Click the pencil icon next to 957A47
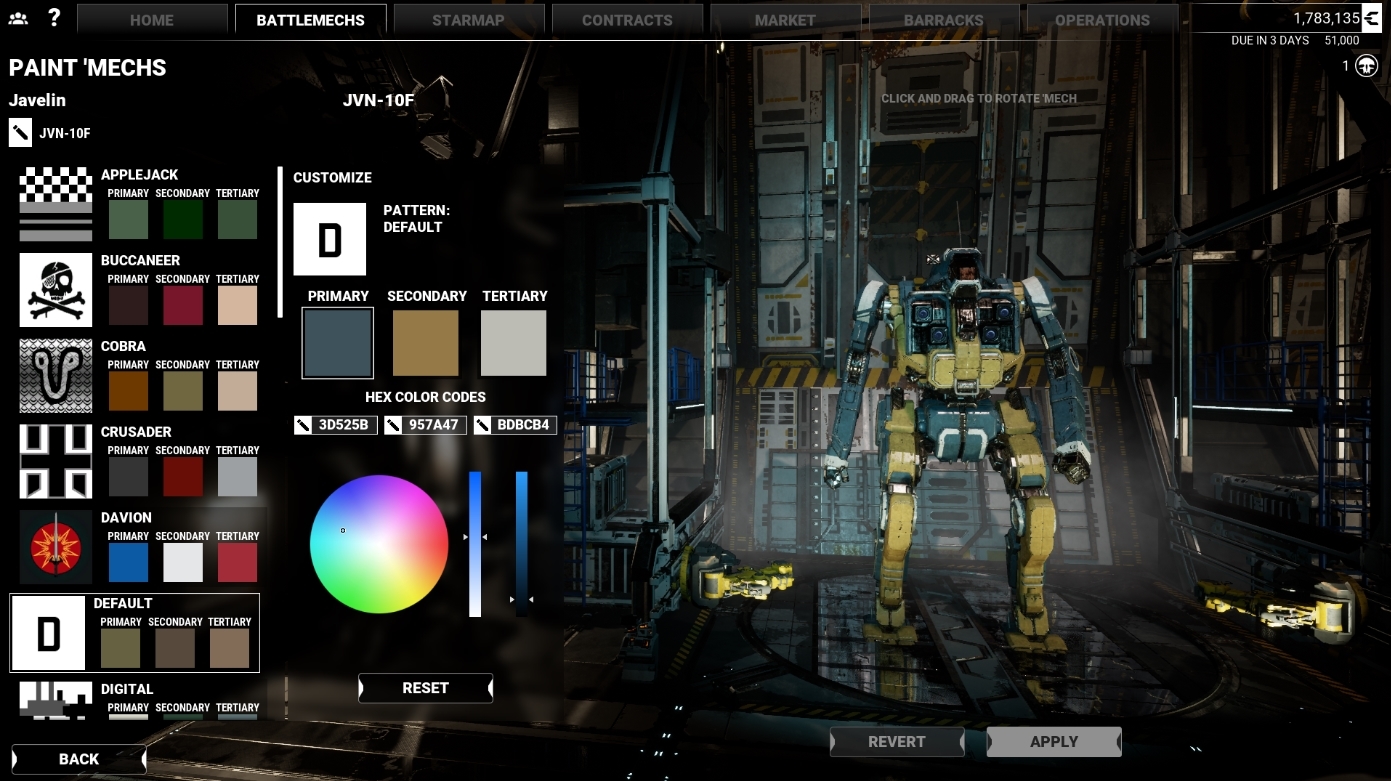 [x=393, y=425]
